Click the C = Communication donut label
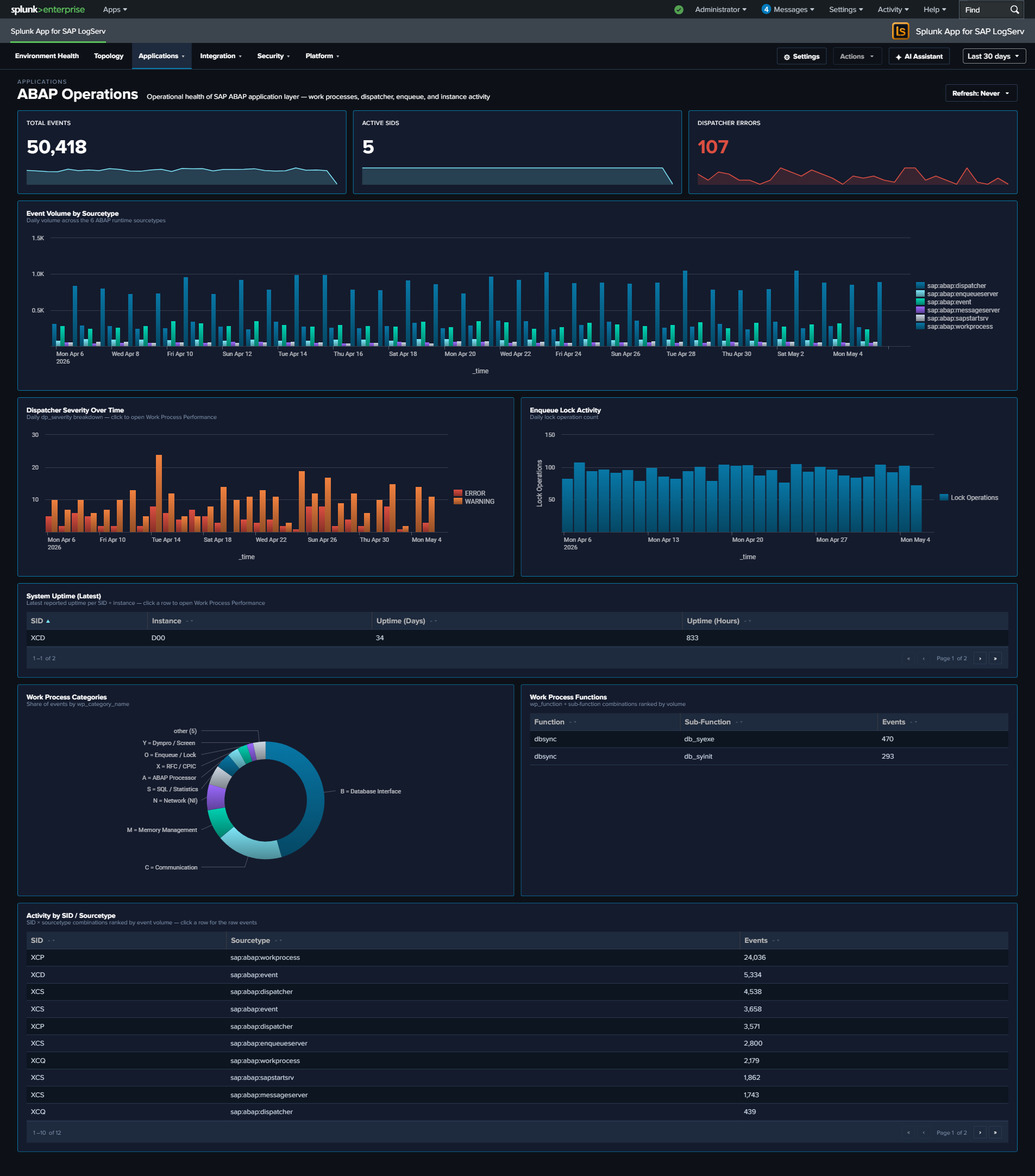 click(x=171, y=867)
